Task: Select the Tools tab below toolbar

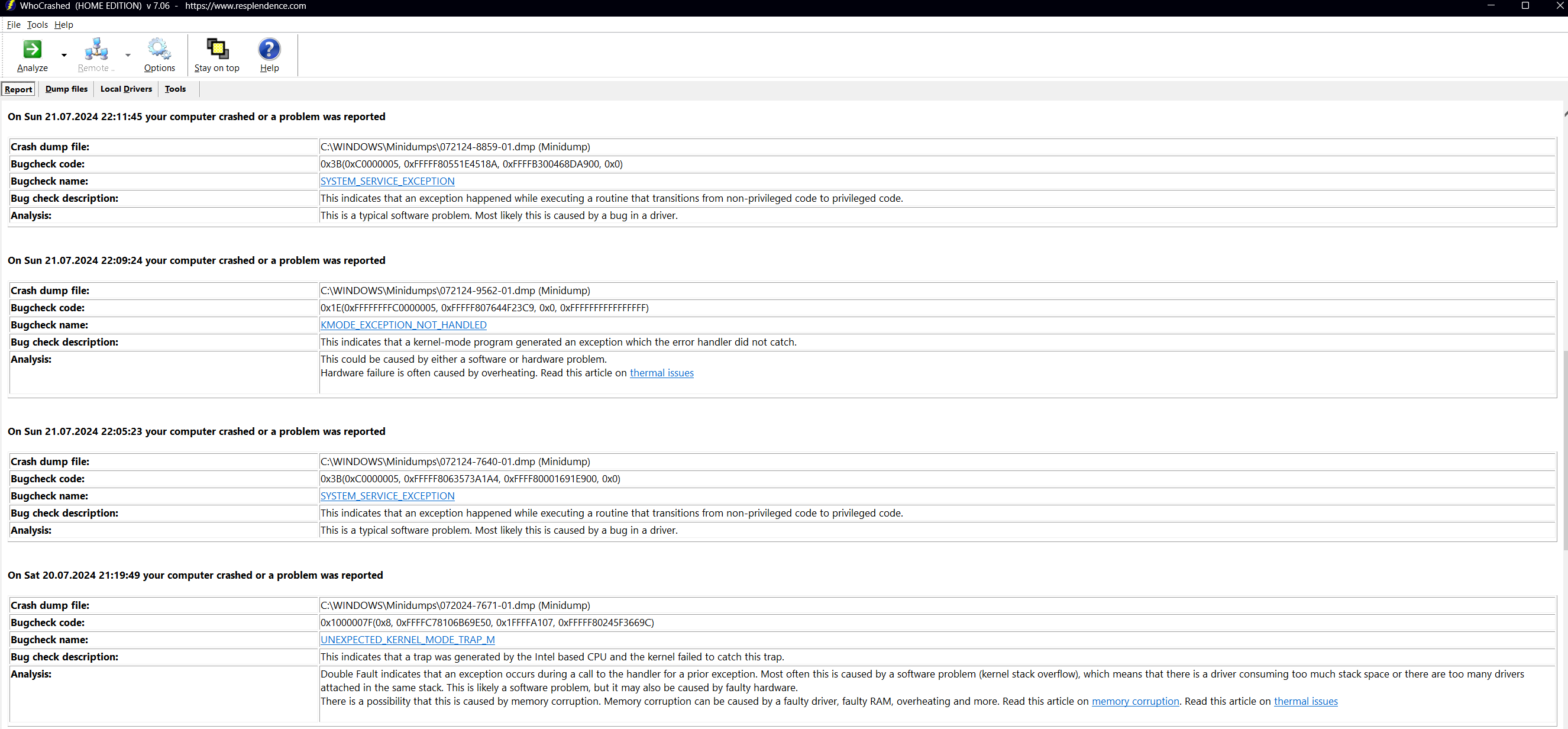Action: click(x=175, y=89)
